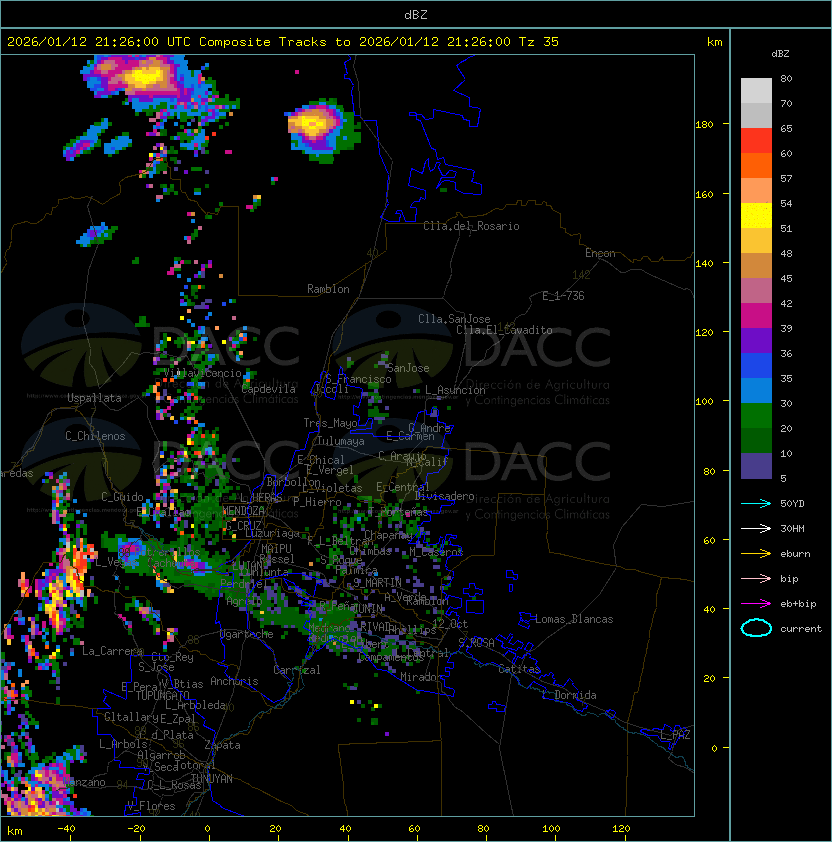Click the 'Villavicencio' place label
Screen dimensions: 832x842
coord(202,373)
